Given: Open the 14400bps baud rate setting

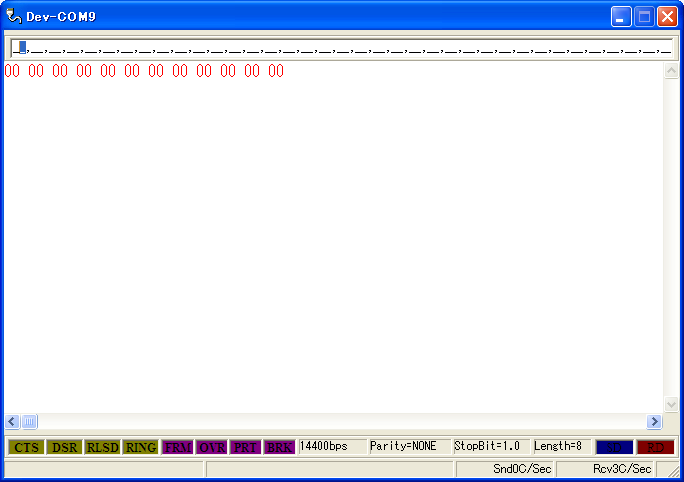Looking at the screenshot, I should pos(332,446).
